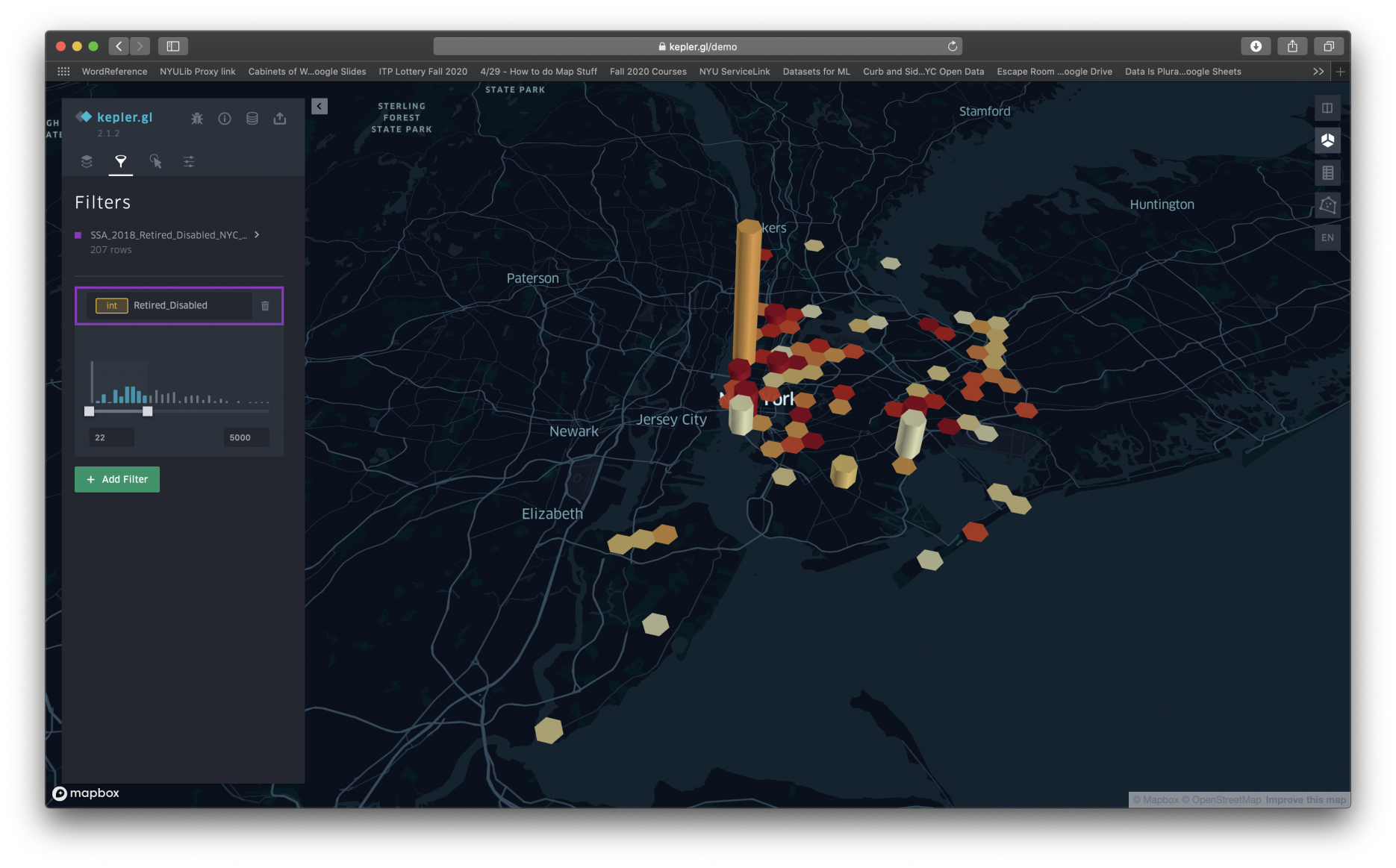Expand the SSA_2018_Retired_Disabled_NYC dataset arrow
Viewport: 1396px width, 868px height.
tap(257, 234)
